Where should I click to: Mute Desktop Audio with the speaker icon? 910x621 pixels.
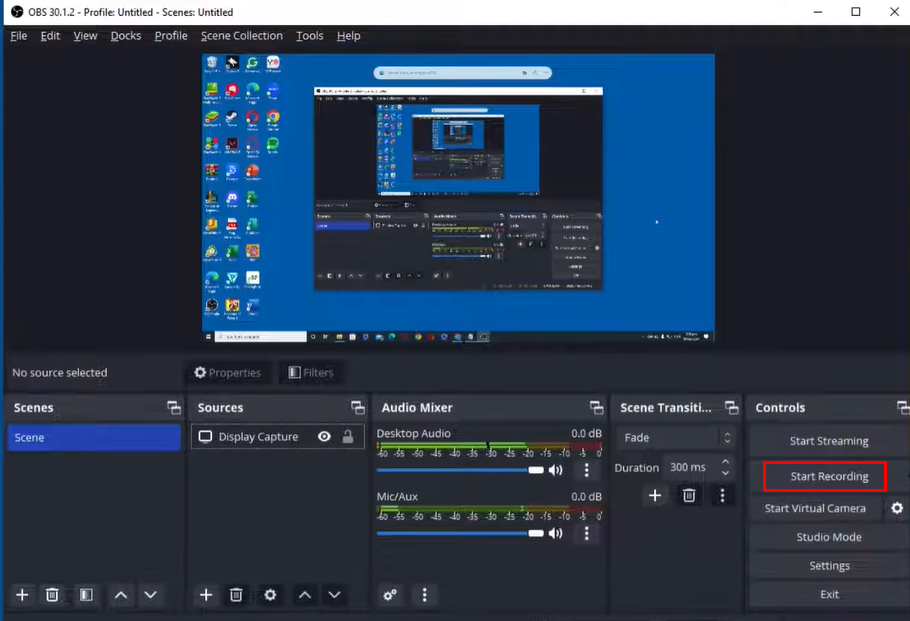pos(556,469)
